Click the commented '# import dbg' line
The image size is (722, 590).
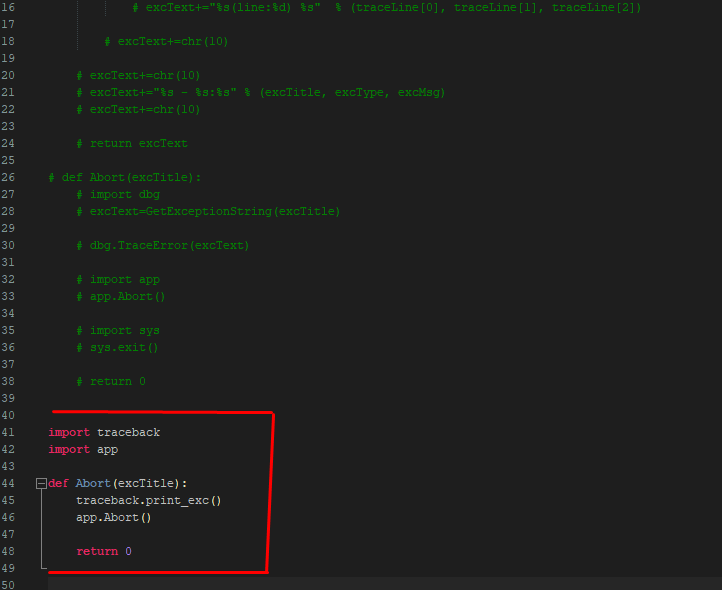click(117, 194)
